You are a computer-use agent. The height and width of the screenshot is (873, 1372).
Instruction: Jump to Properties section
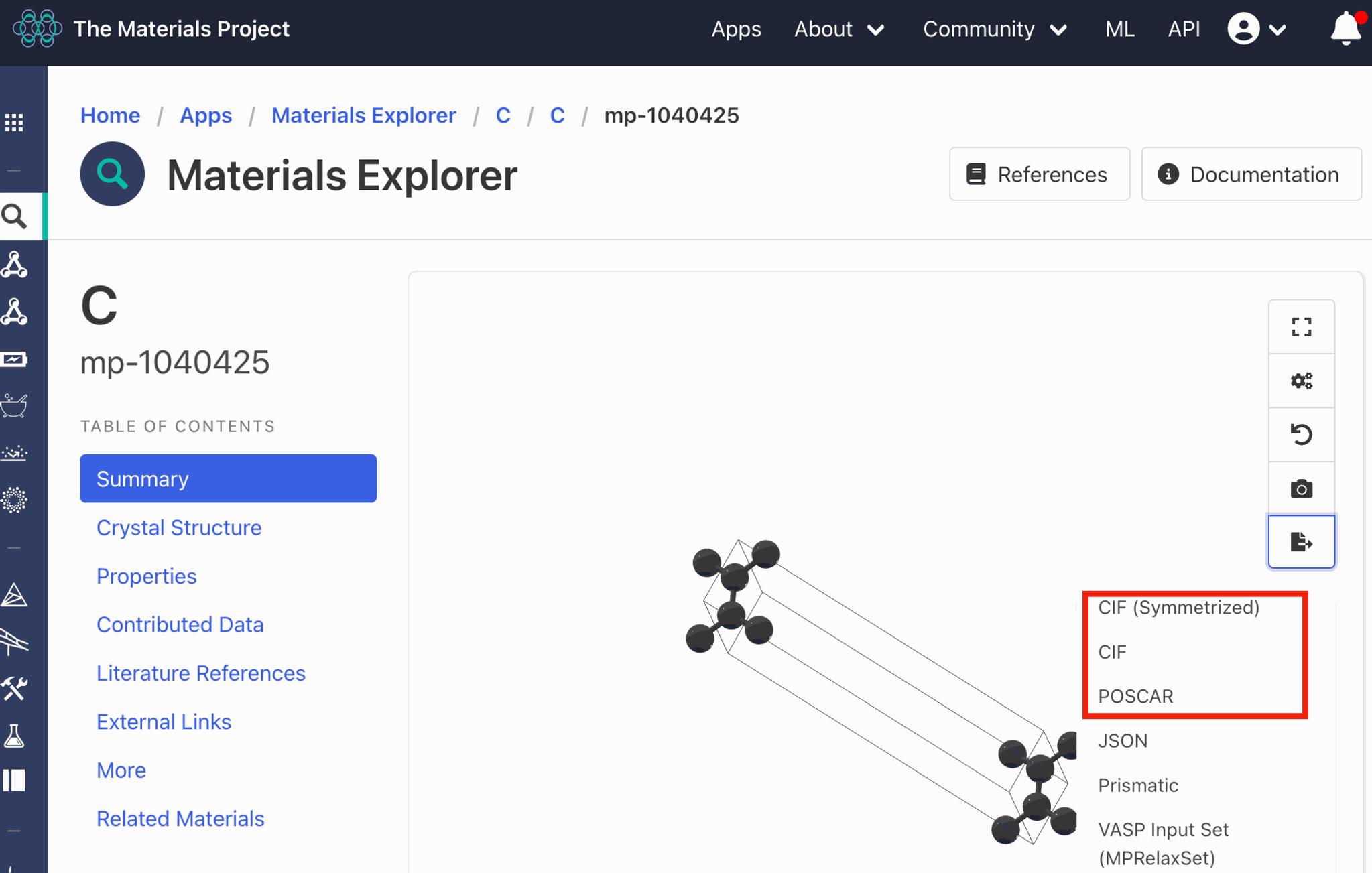point(147,576)
